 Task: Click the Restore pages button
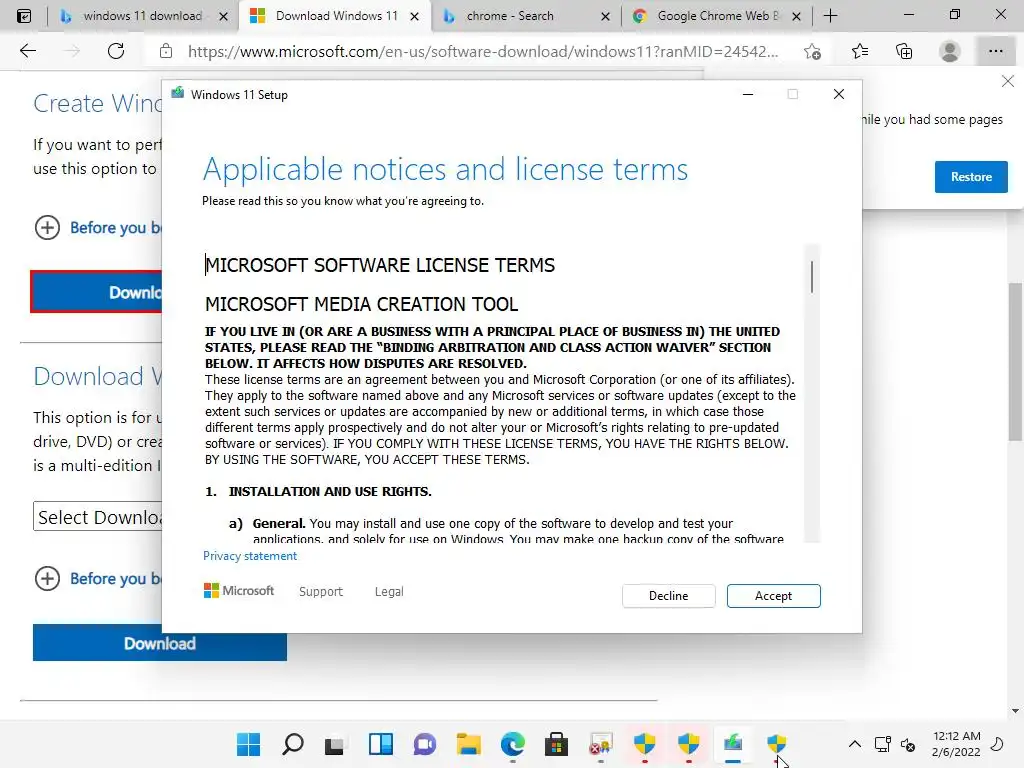970,176
